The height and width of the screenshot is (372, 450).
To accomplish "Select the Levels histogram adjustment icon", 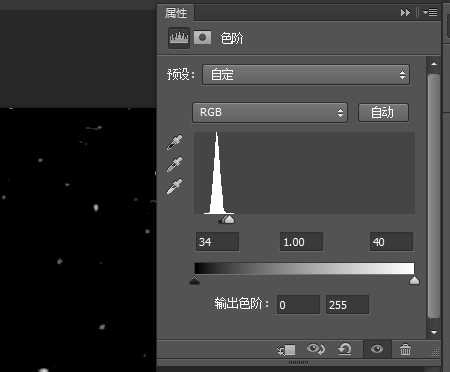I will [x=179, y=38].
